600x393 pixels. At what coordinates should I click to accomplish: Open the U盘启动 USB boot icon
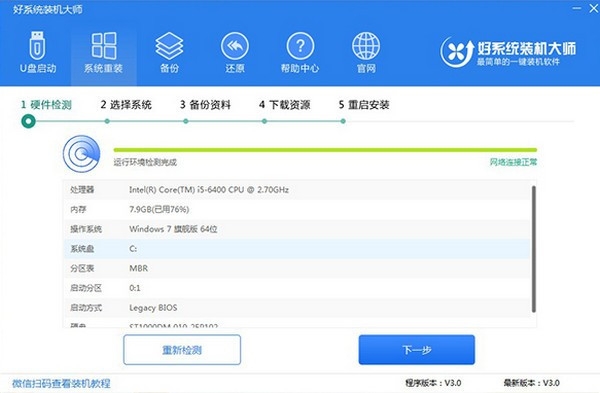pyautogui.click(x=38, y=53)
